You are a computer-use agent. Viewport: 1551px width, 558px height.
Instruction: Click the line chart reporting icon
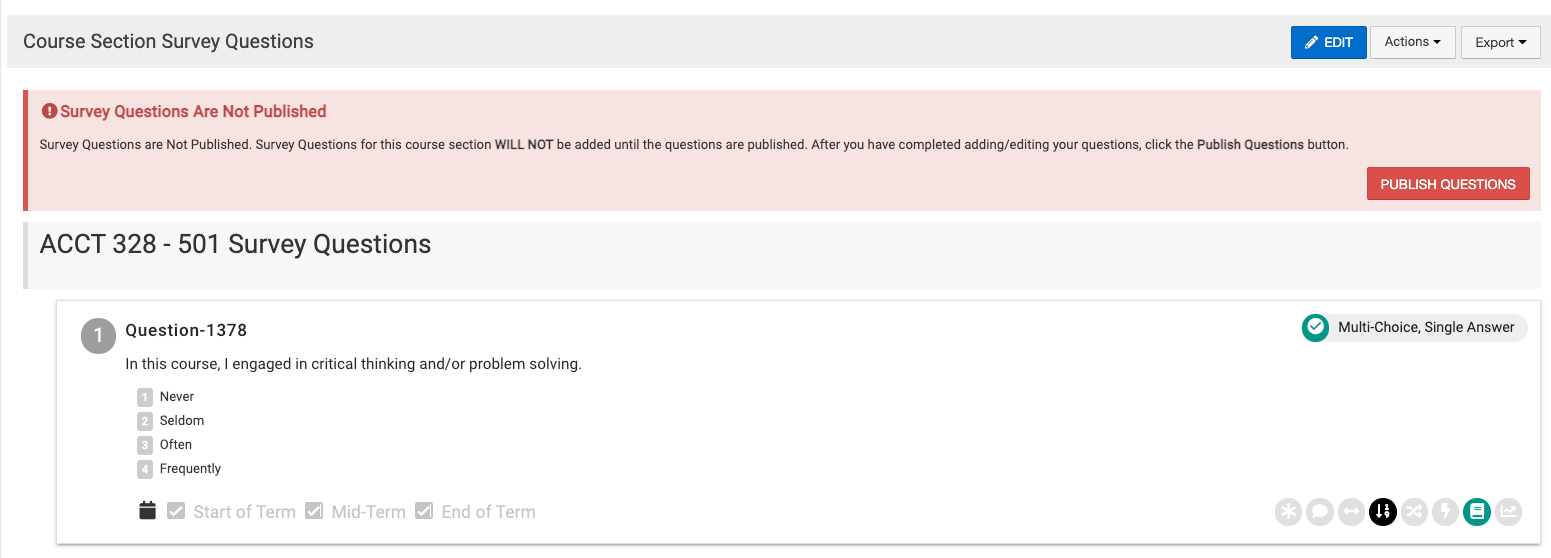[x=1508, y=512]
